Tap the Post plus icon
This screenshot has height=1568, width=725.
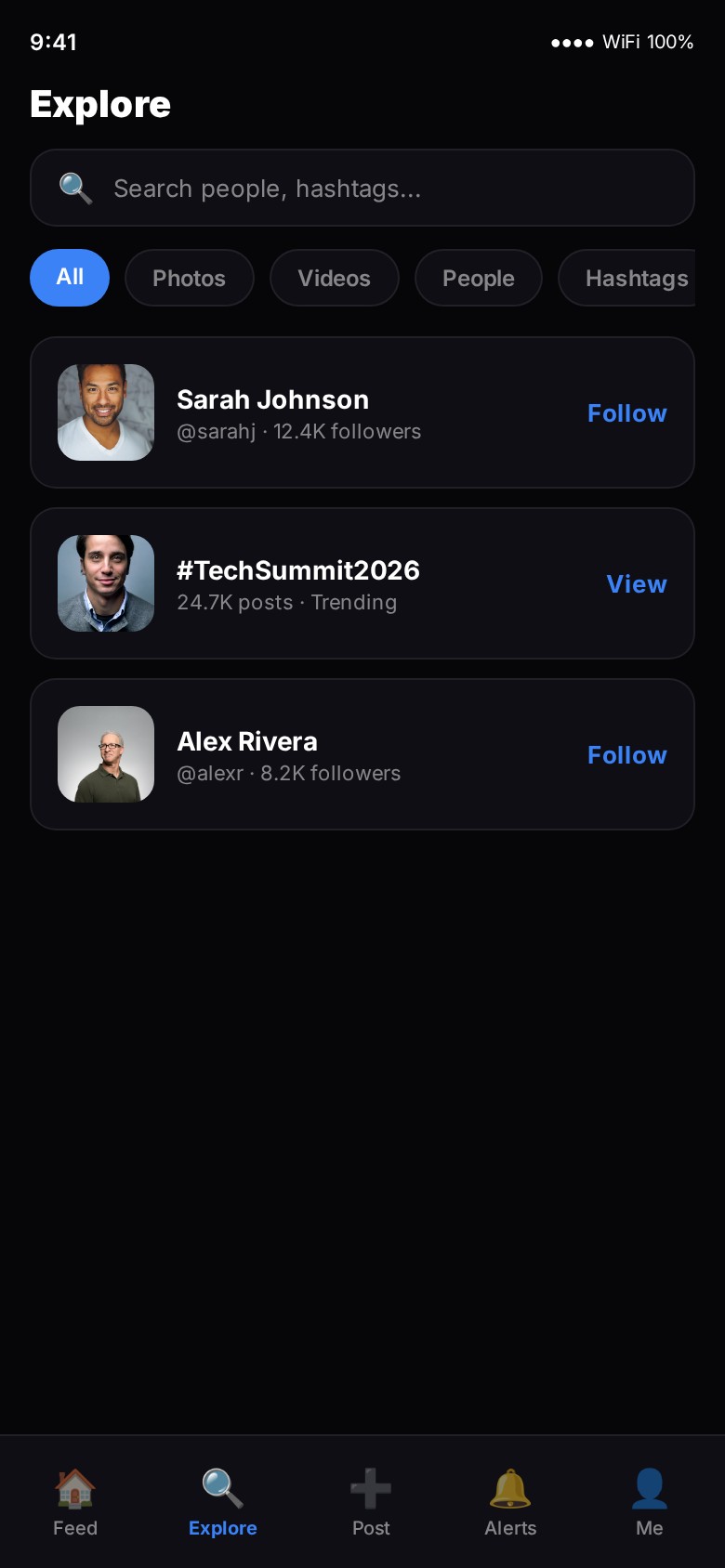tap(371, 1488)
